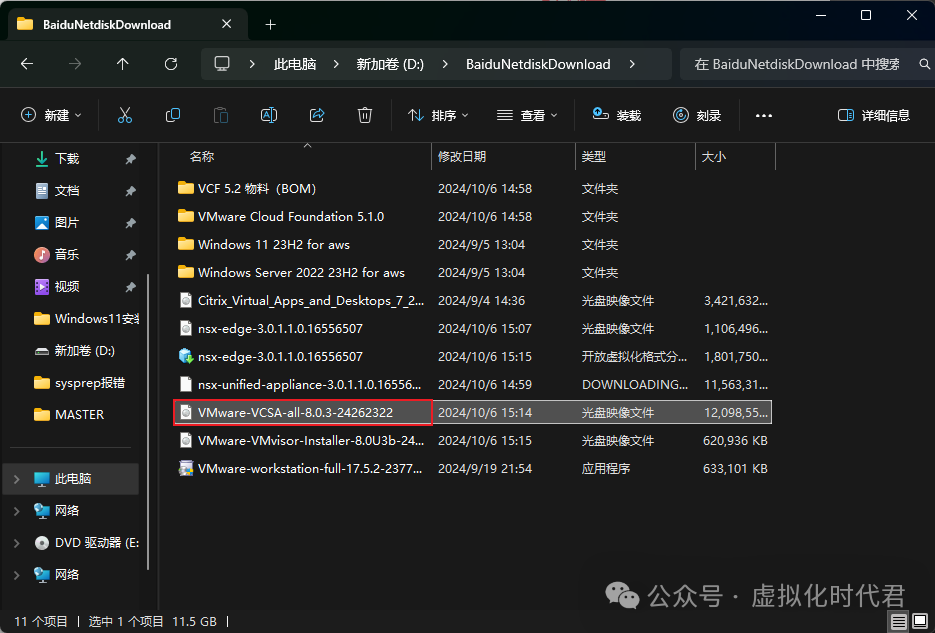Add a new tab
Screen dimensions: 935x633
(x=271, y=24)
